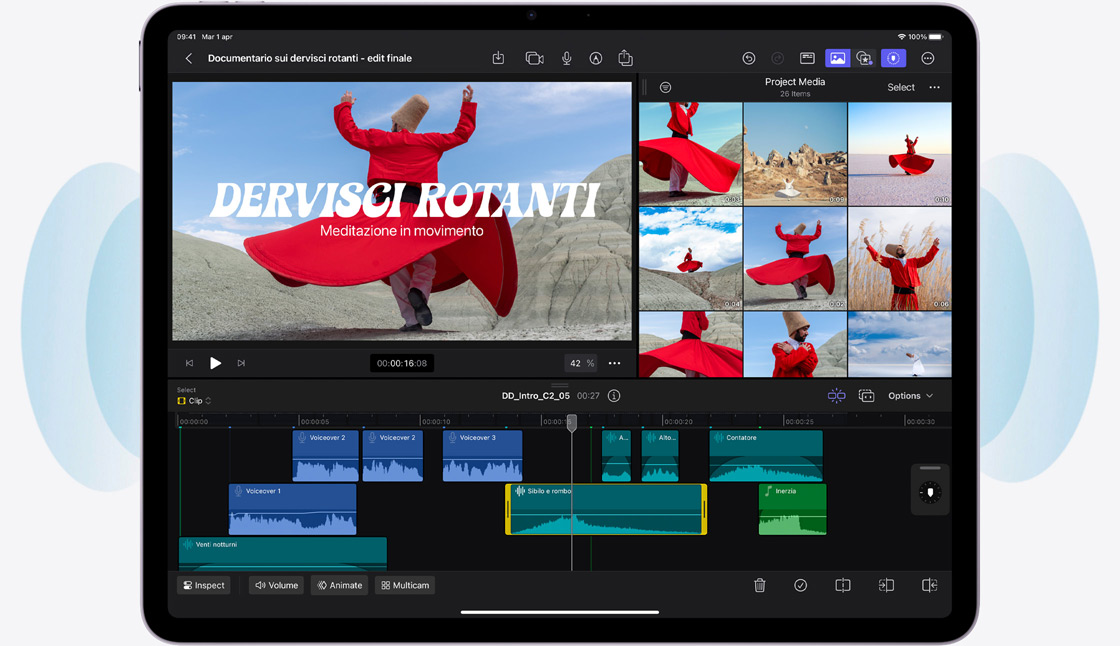Screen dimensions: 1120x646
Task: Open the Animate tab
Action: click(x=339, y=585)
